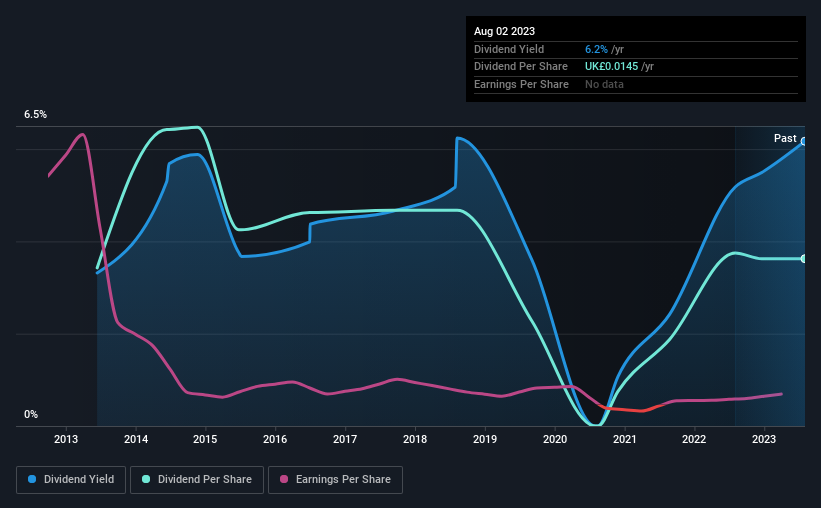Toggle the Earnings Per Share legend button
The width and height of the screenshot is (821, 508).
(335, 480)
